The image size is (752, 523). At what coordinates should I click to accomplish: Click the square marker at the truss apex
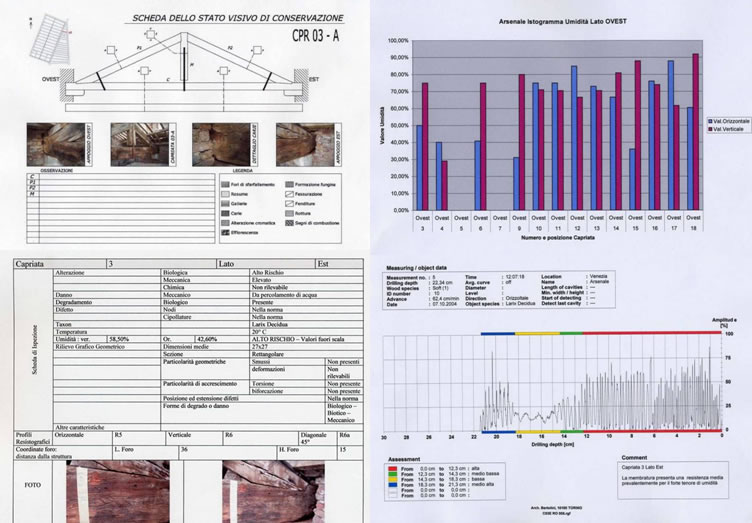pos(151,34)
